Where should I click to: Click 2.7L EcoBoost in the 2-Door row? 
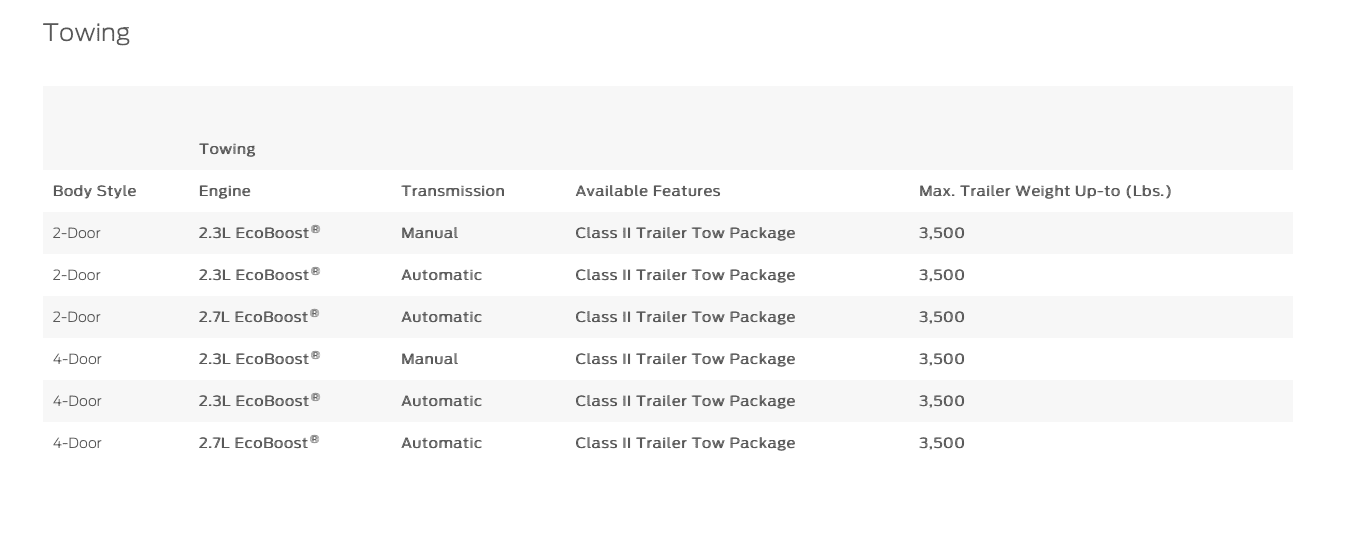click(x=259, y=317)
